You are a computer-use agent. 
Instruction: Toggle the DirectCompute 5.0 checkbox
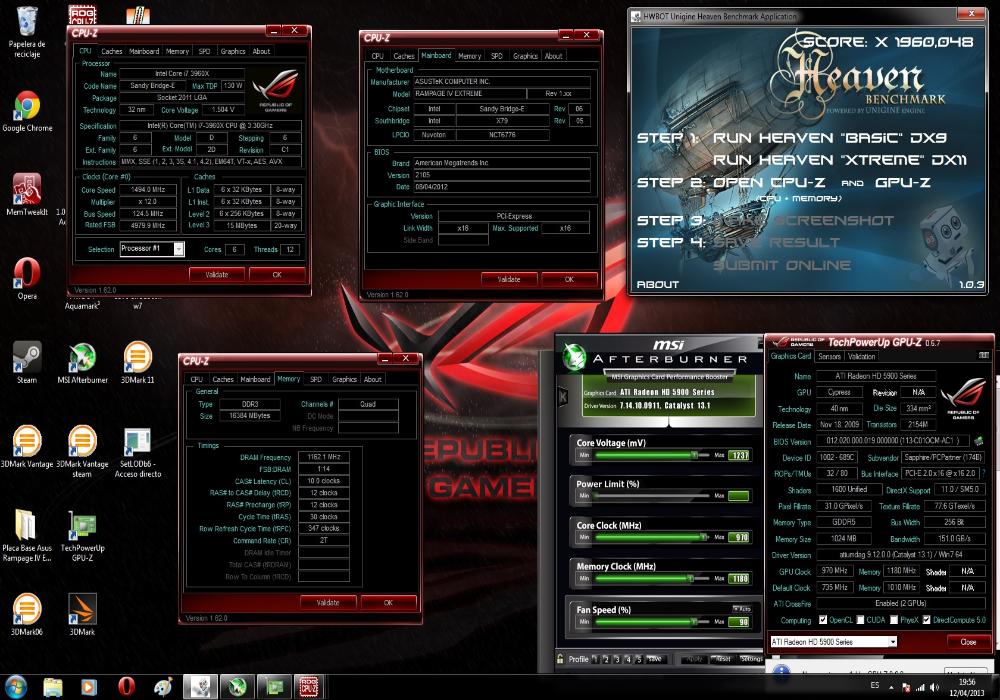926,620
